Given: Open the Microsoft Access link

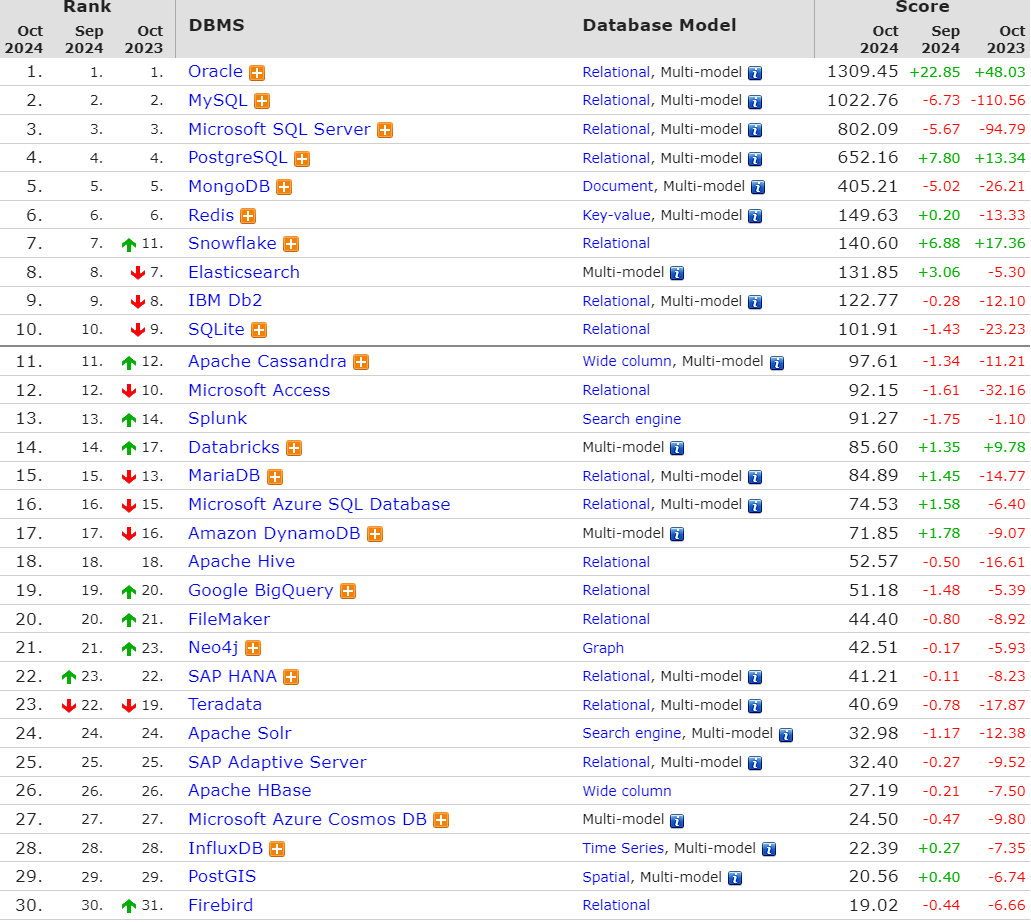Looking at the screenshot, I should click(x=259, y=391).
